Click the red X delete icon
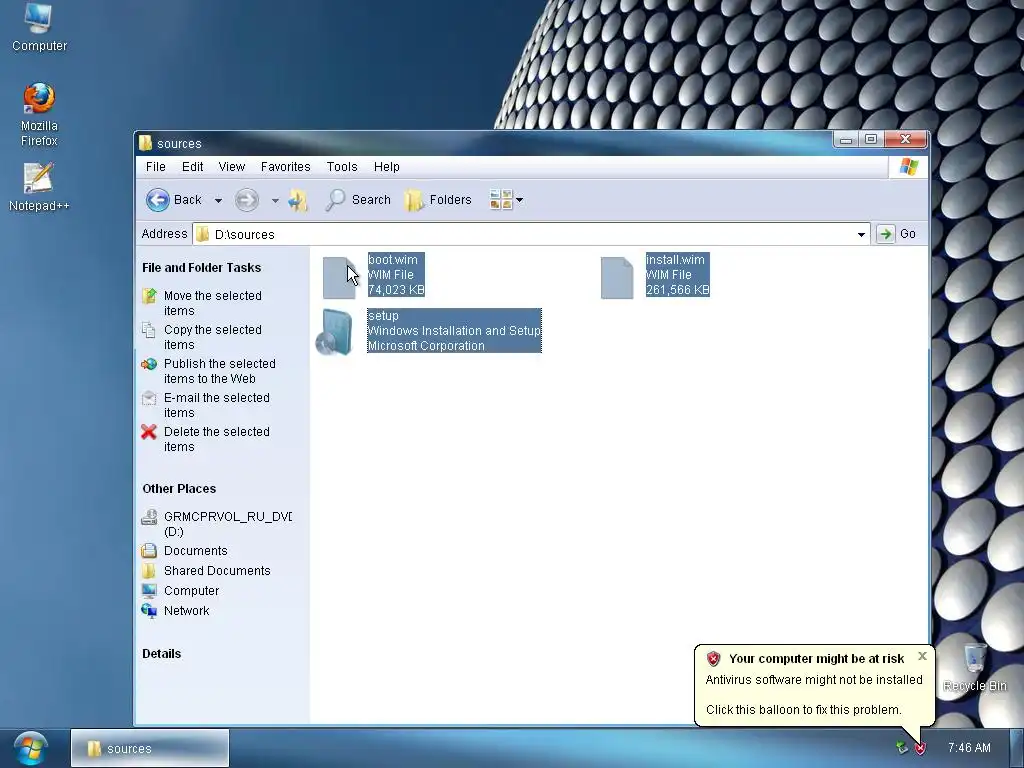The height and width of the screenshot is (768, 1024). click(x=149, y=432)
